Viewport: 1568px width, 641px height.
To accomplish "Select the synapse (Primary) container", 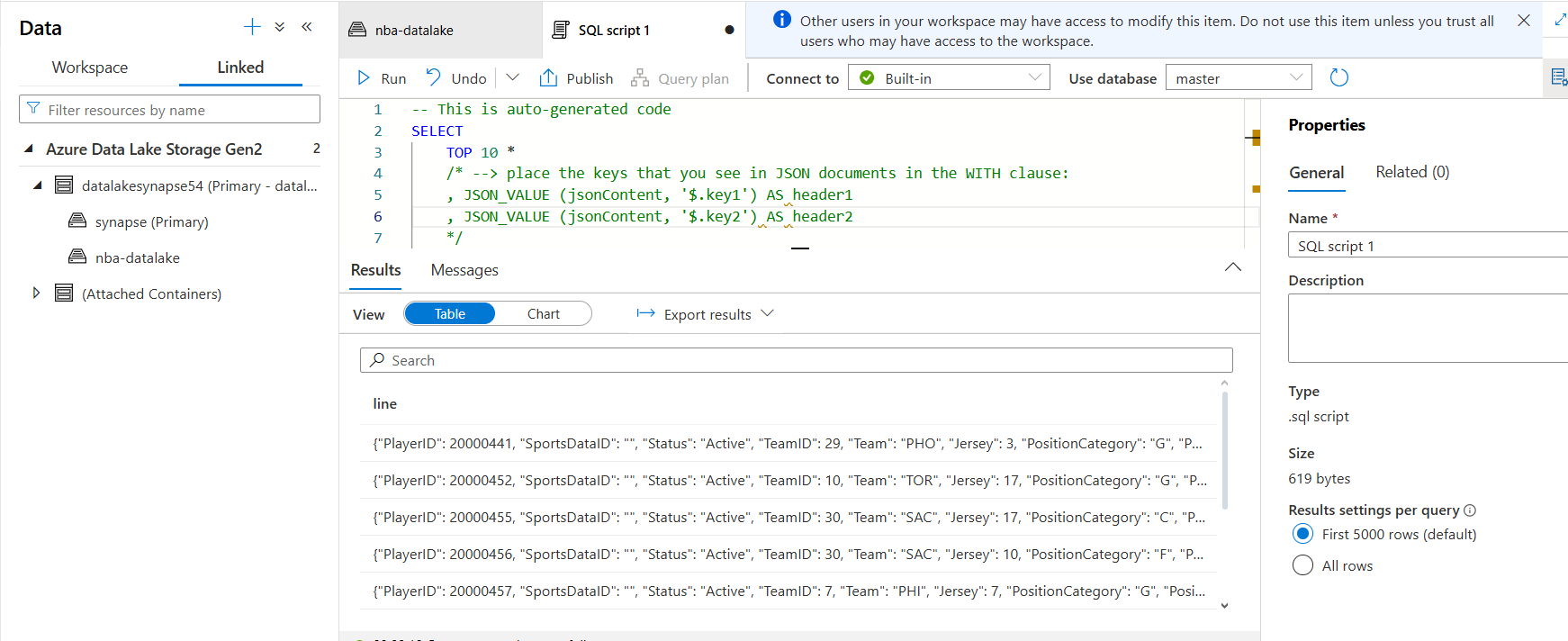I will click(151, 221).
